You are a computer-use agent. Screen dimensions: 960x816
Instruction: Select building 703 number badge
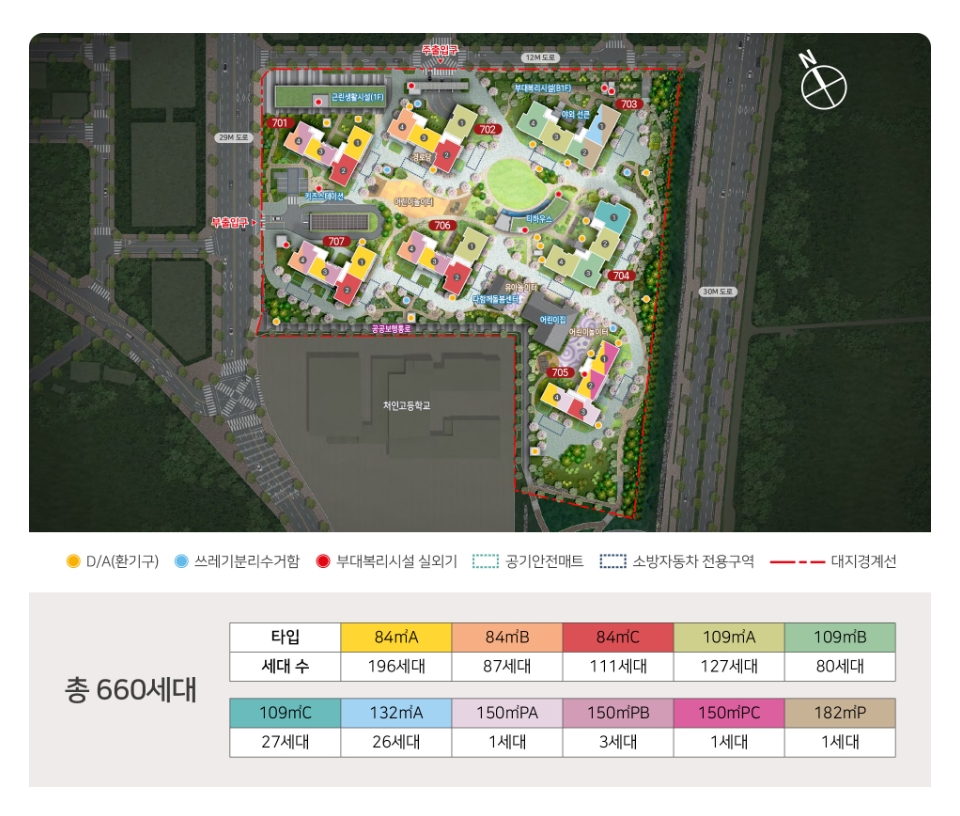(629, 104)
